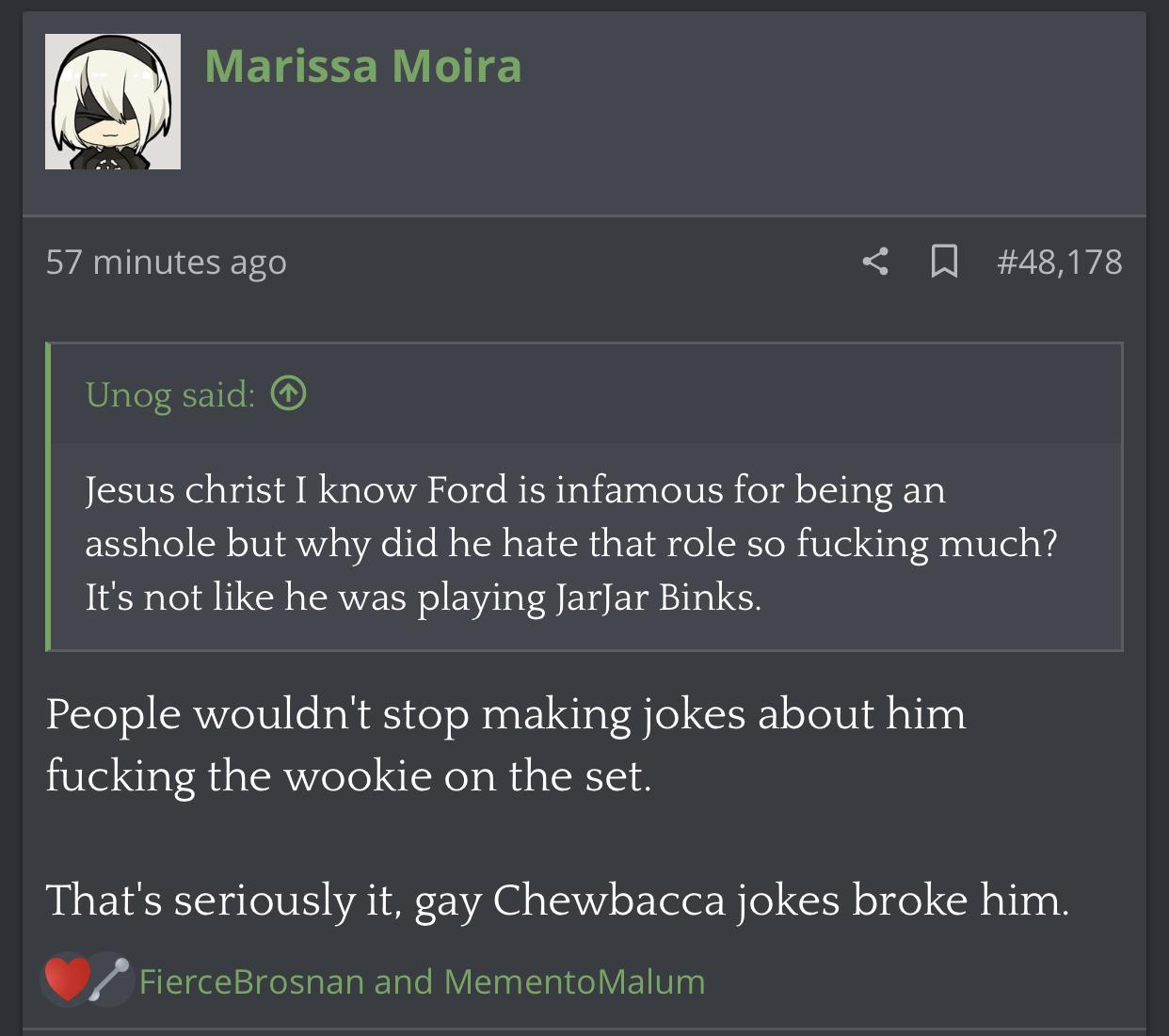Open Marissa Moira's profile name link
This screenshot has width=1169, height=1036.
(363, 66)
